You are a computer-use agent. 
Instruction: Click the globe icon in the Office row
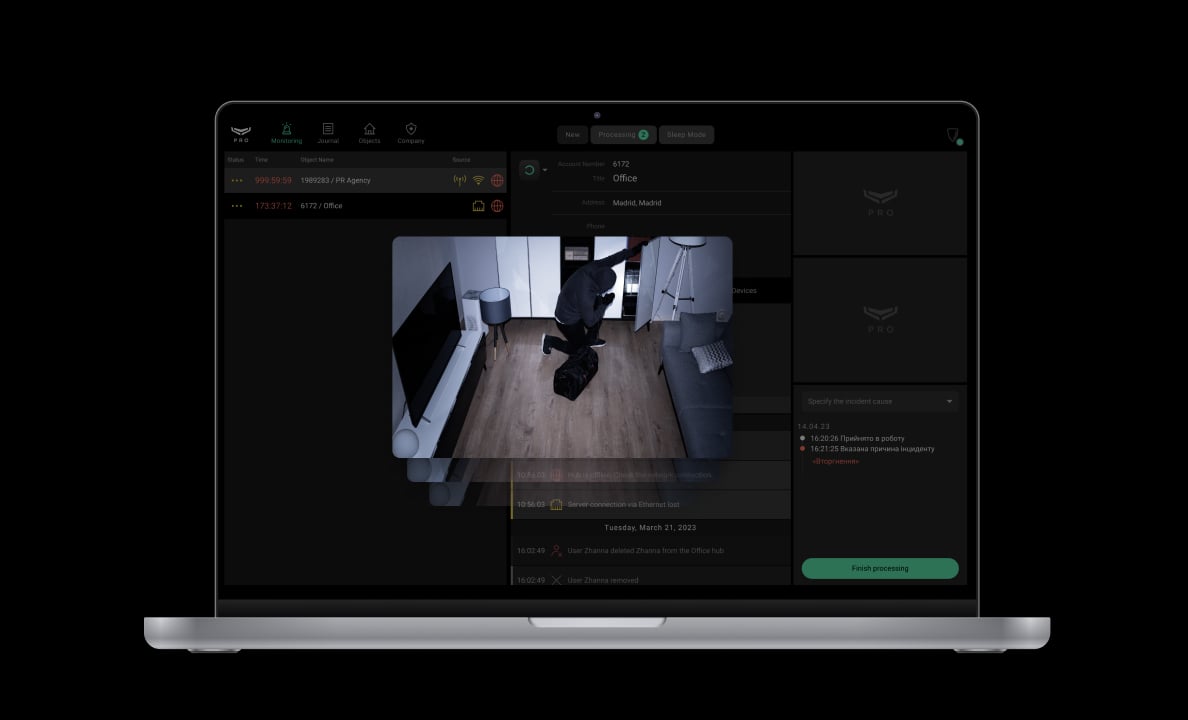click(x=497, y=206)
